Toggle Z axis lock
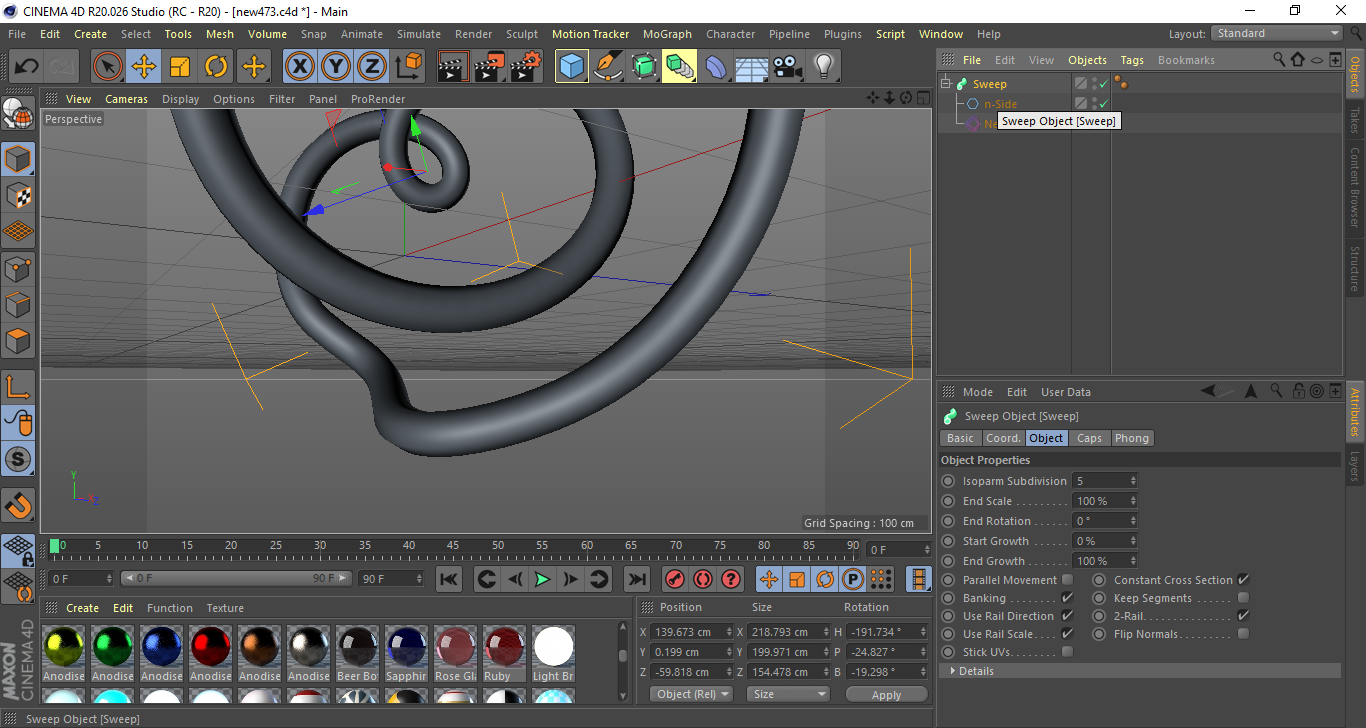1366x728 pixels. coord(371,67)
